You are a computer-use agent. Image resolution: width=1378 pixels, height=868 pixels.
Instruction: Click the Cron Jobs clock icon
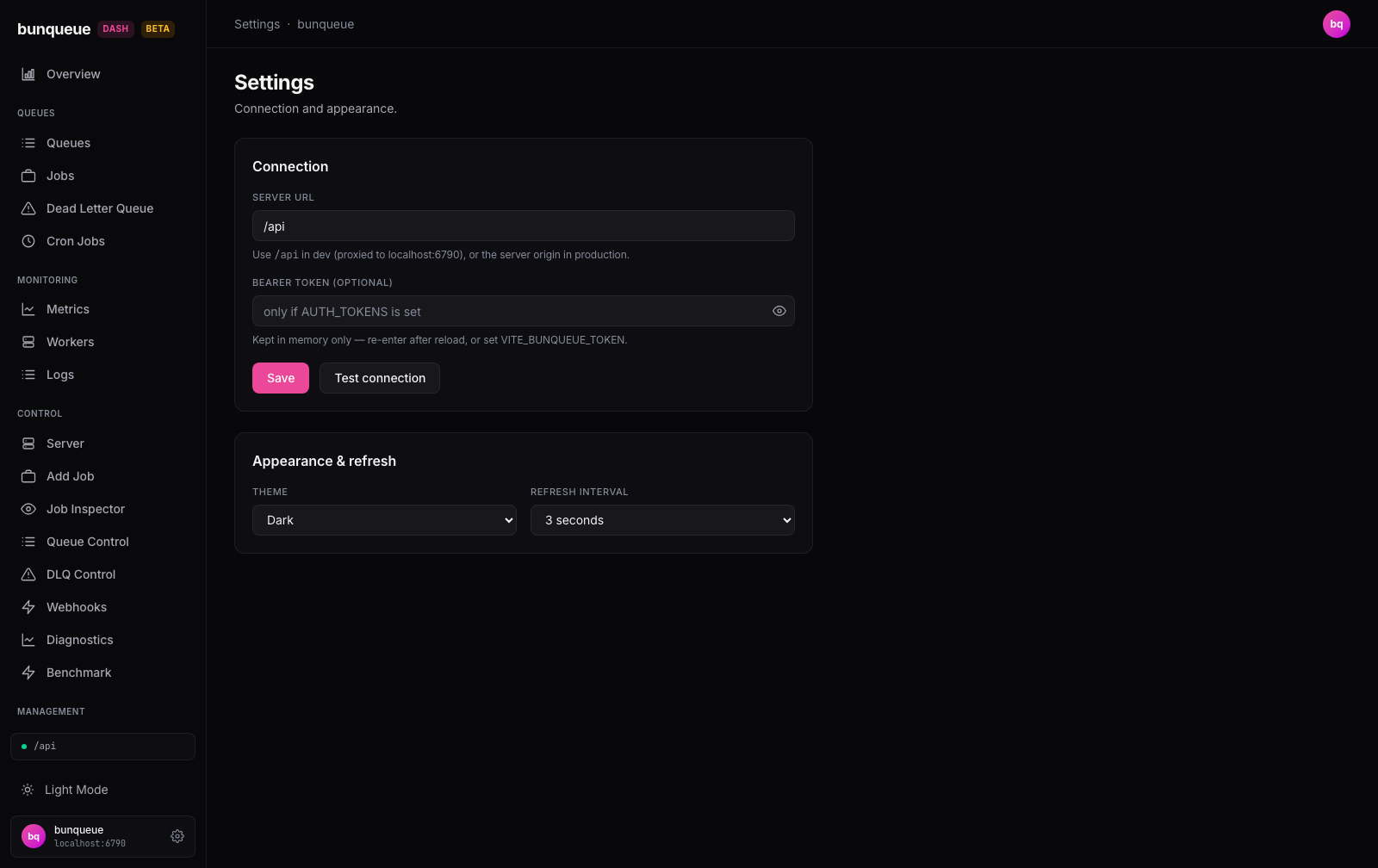point(28,241)
